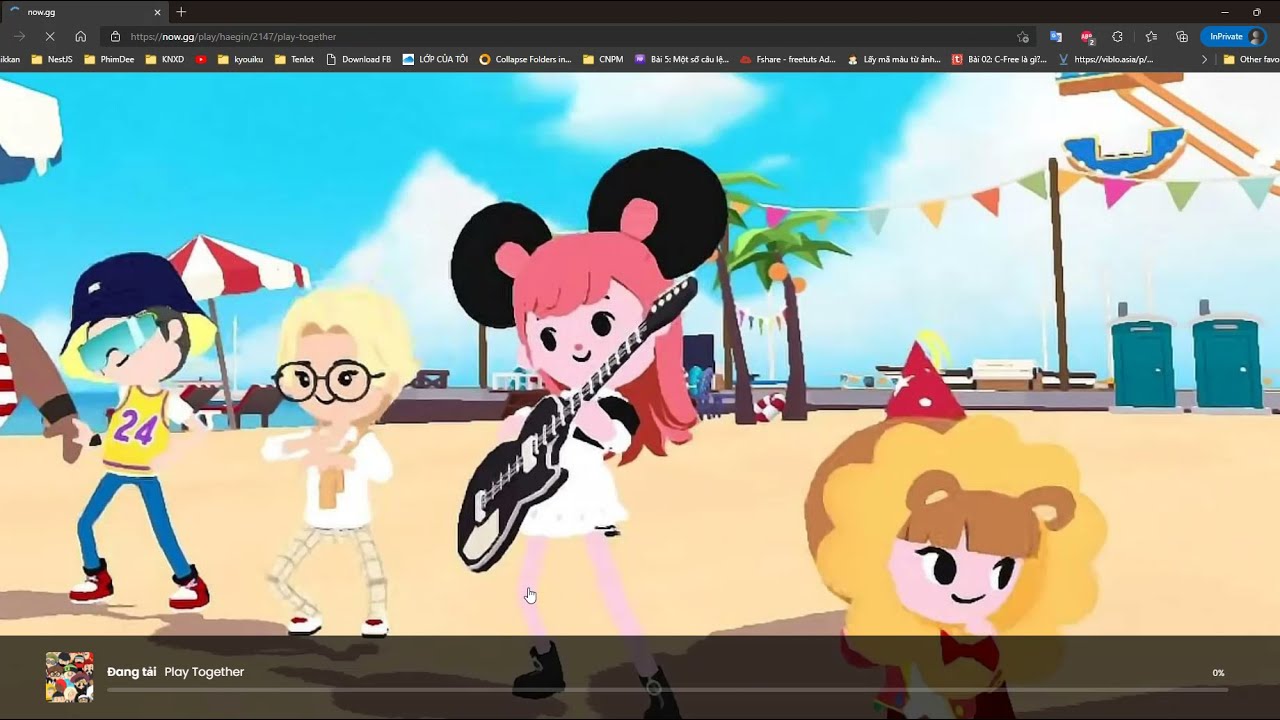Expand the bookmarks overflow chevron
The width and height of the screenshot is (1280, 720).
click(x=1204, y=59)
